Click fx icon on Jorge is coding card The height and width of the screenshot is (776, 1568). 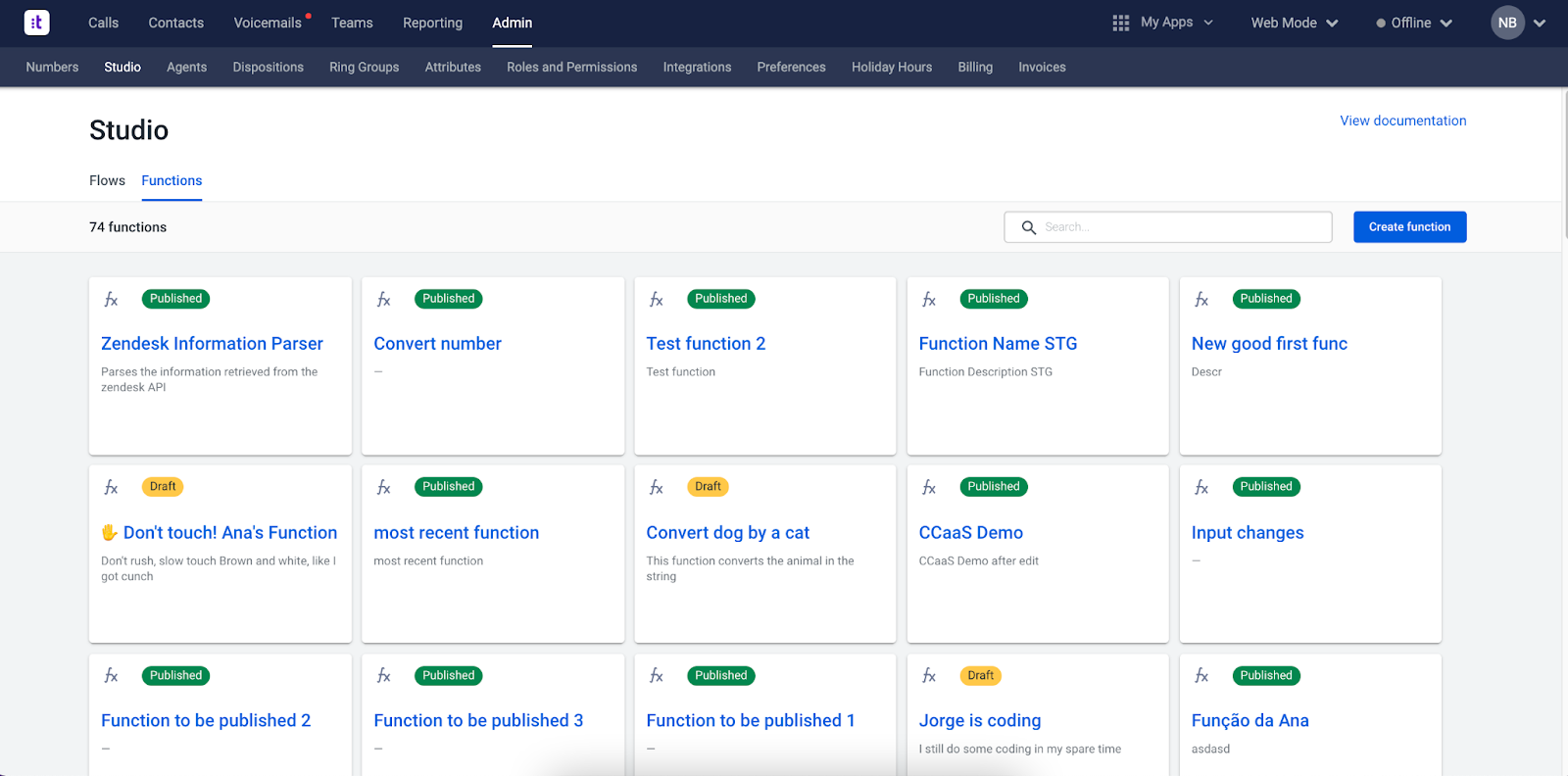(929, 676)
